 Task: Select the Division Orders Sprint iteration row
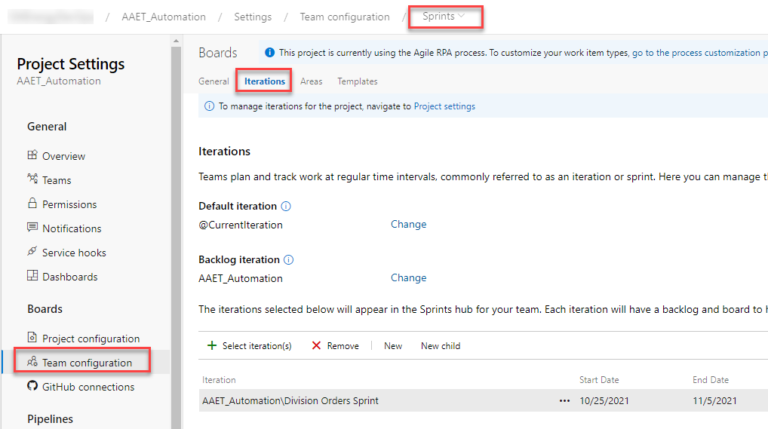point(300,401)
